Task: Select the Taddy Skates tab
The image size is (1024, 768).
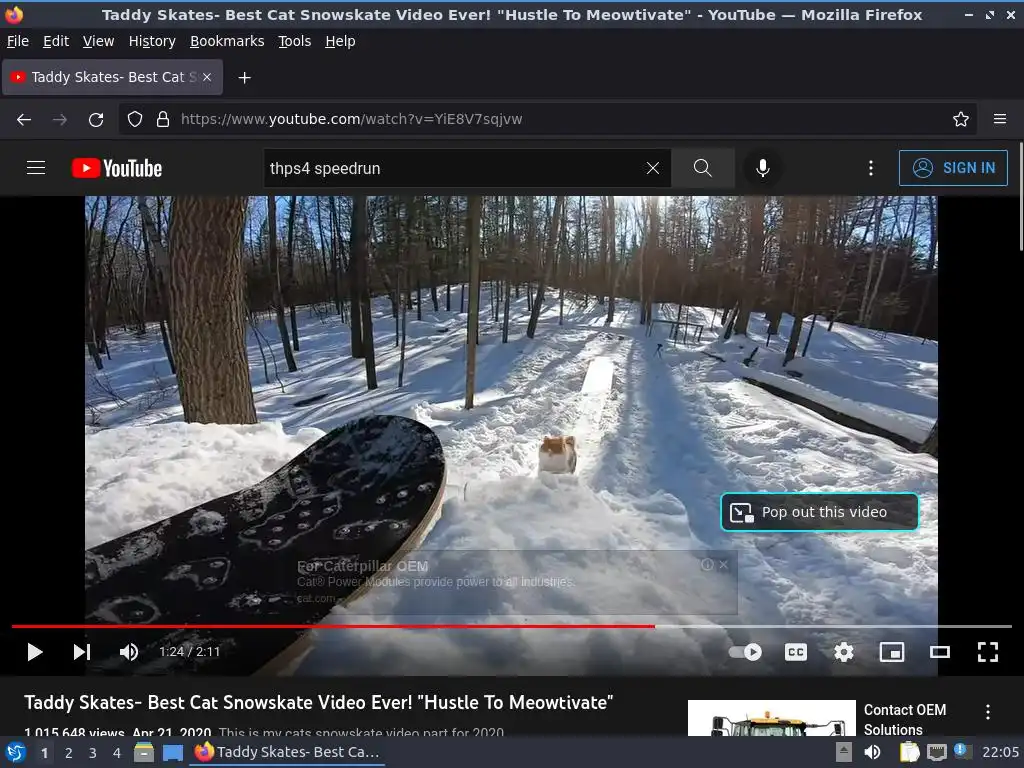Action: [x=112, y=77]
